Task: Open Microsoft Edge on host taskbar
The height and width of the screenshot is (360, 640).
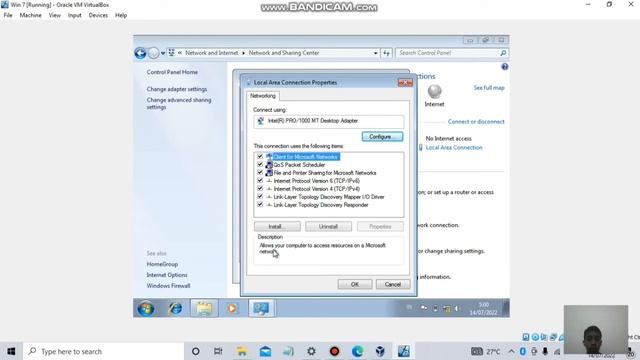Action: [358, 351]
